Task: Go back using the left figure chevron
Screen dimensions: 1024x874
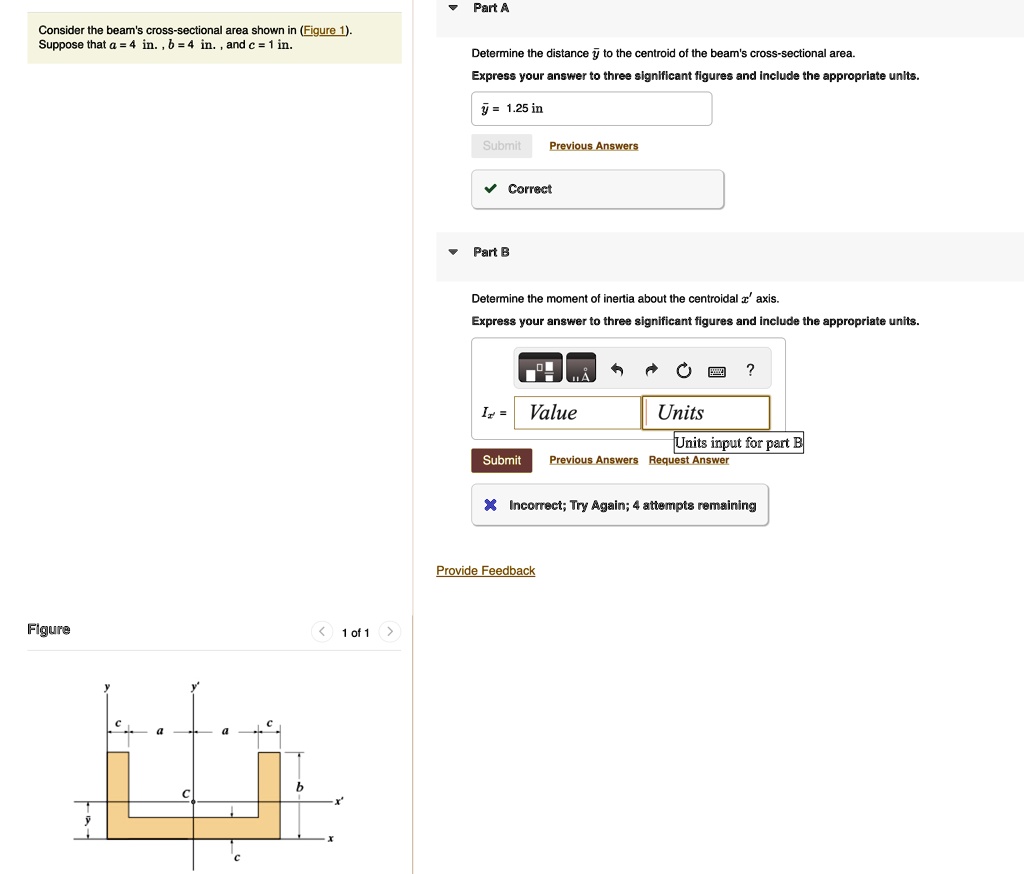Action: tap(322, 632)
